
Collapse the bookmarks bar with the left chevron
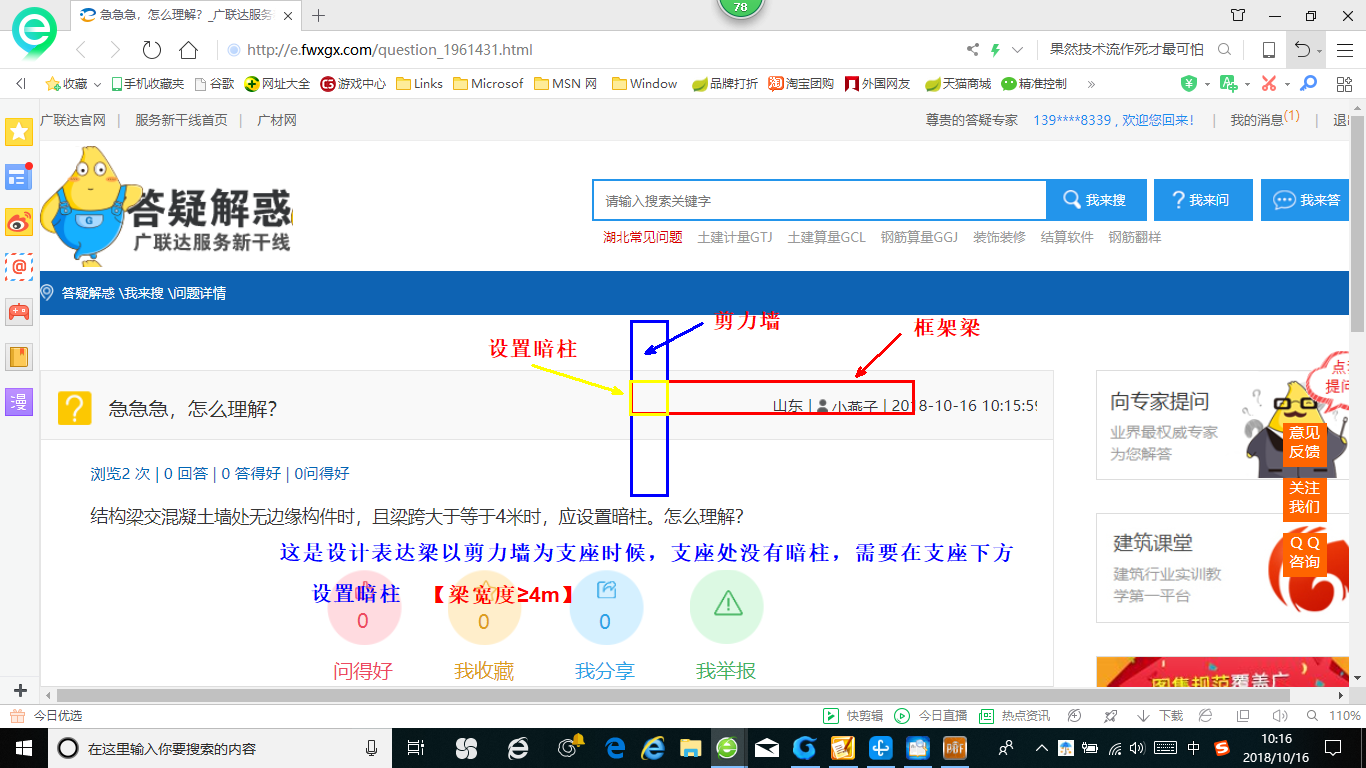(20, 84)
